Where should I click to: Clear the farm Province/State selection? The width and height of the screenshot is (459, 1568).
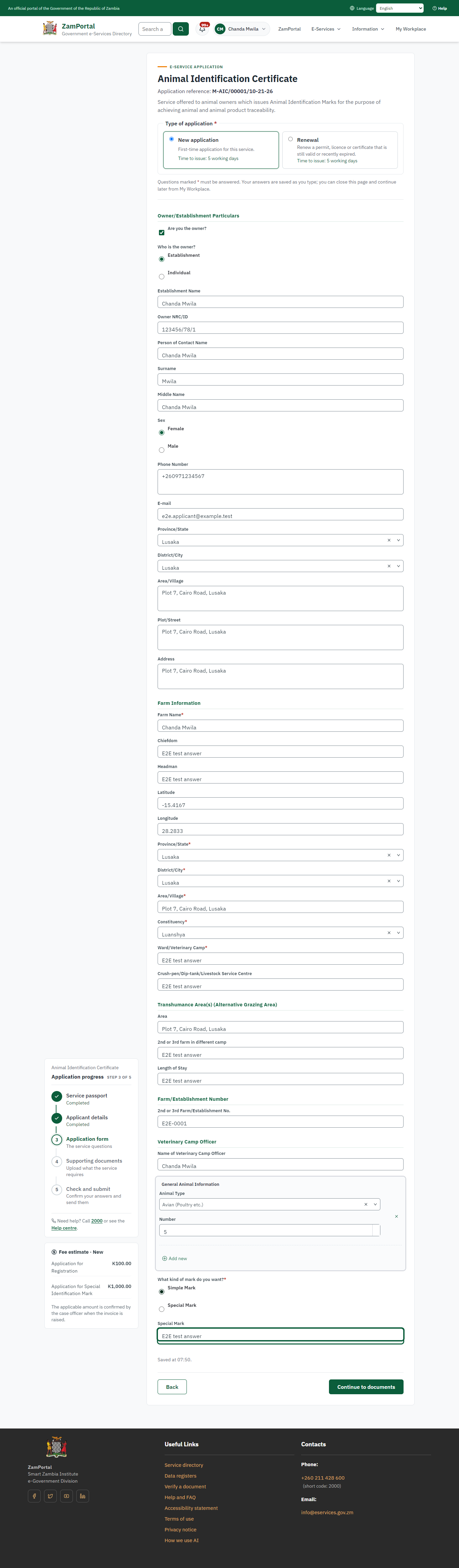tap(389, 855)
